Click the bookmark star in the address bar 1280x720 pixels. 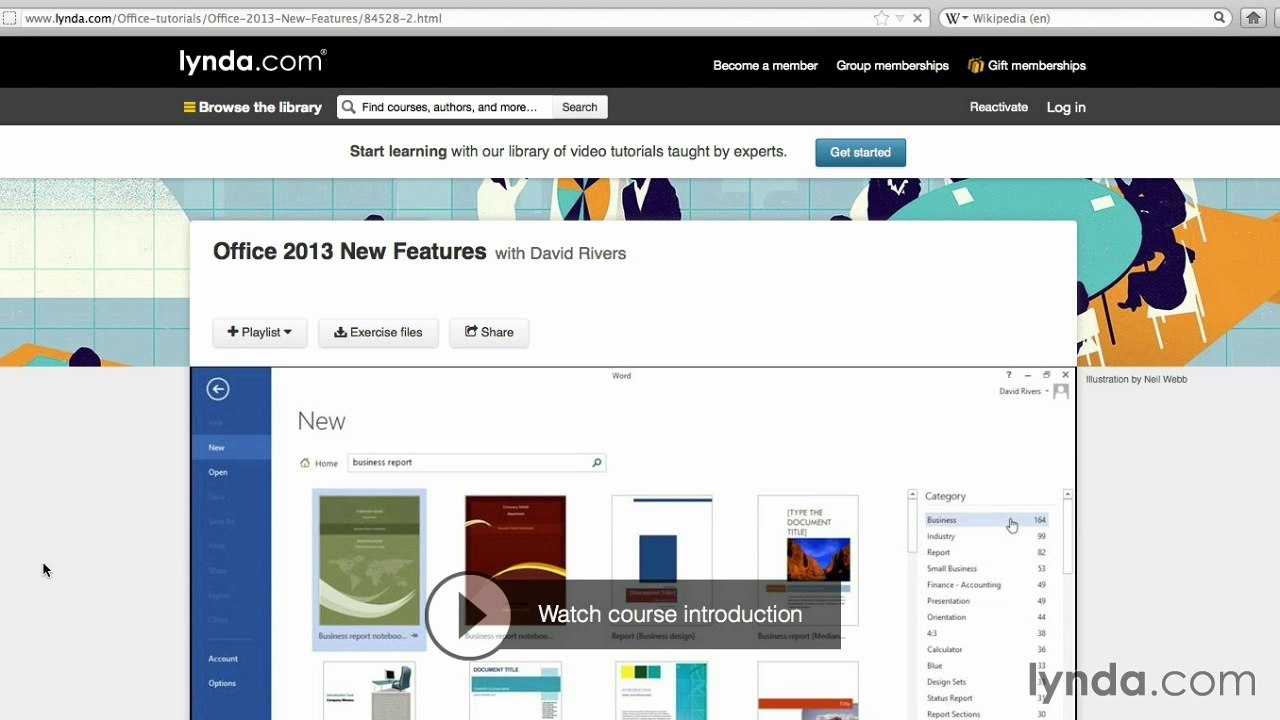coord(881,18)
